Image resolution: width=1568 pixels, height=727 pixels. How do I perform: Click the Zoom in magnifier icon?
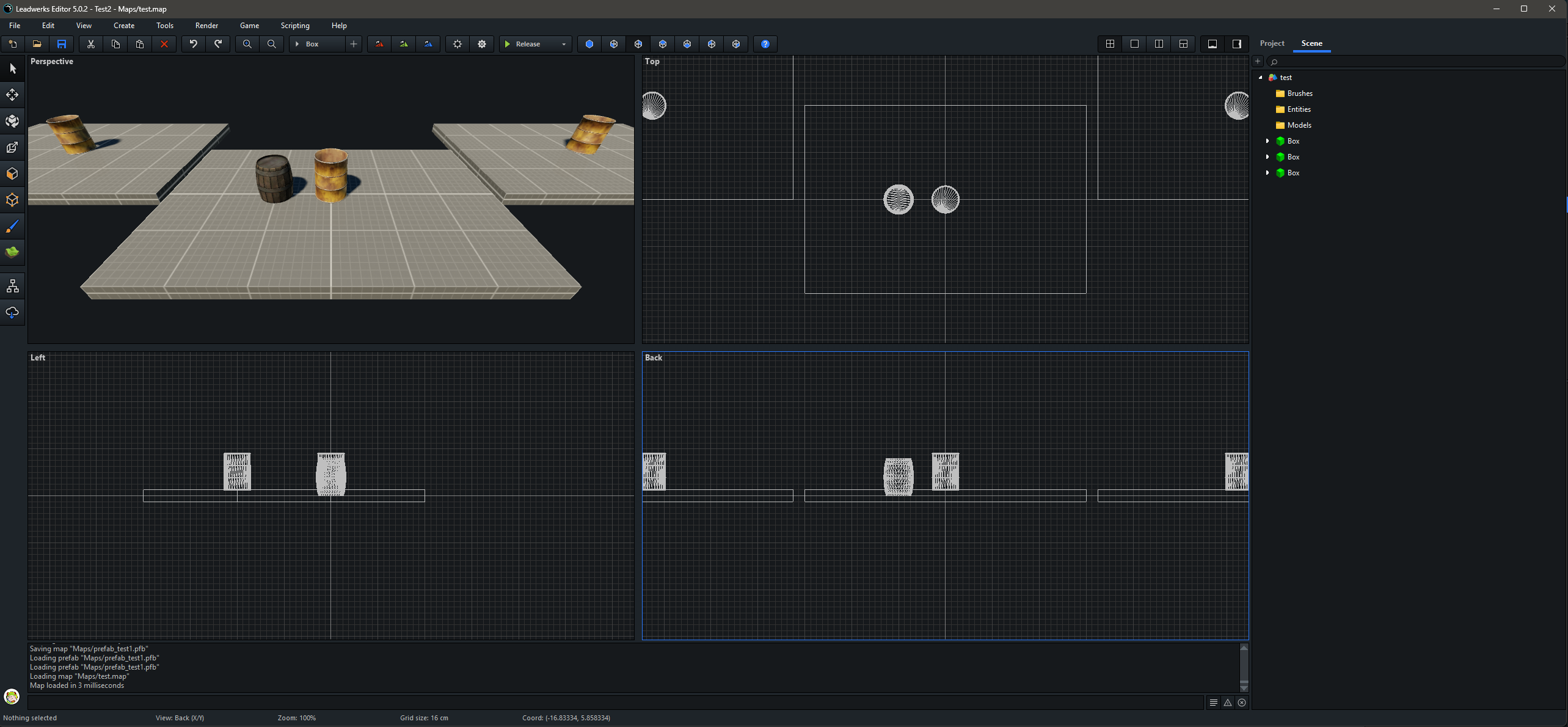(x=247, y=44)
